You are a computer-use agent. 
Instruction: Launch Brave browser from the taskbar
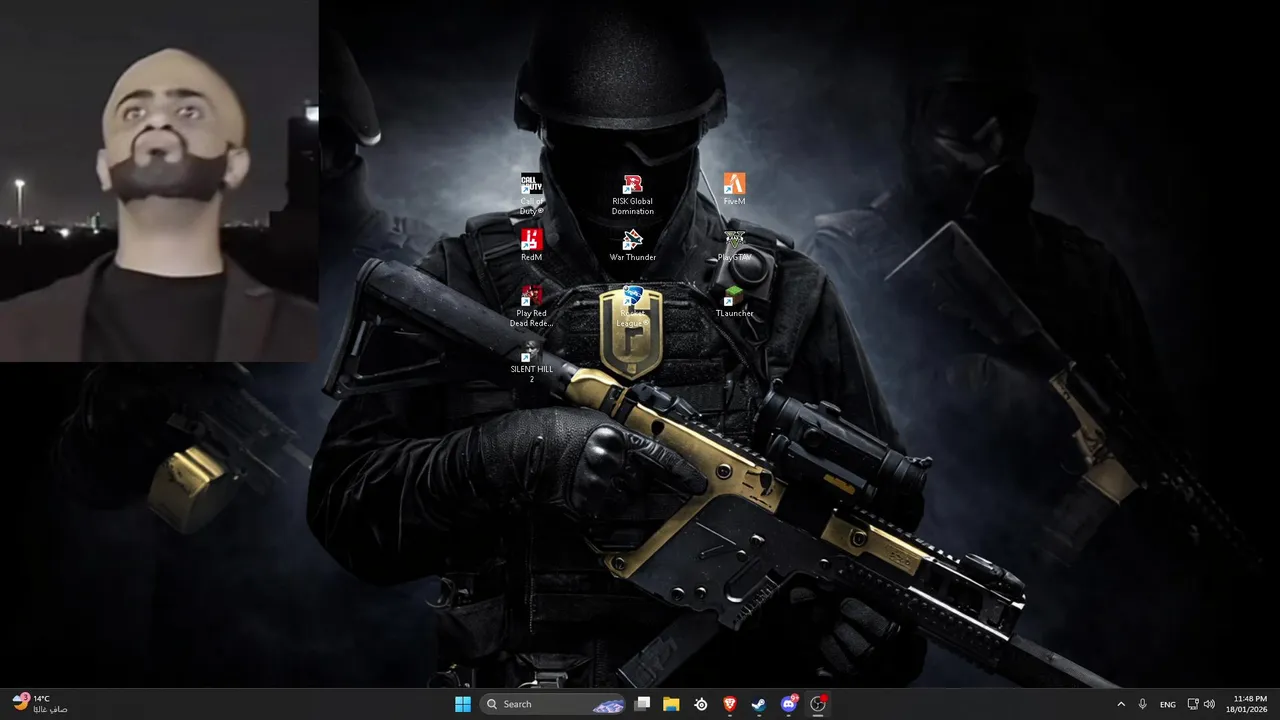pos(730,704)
